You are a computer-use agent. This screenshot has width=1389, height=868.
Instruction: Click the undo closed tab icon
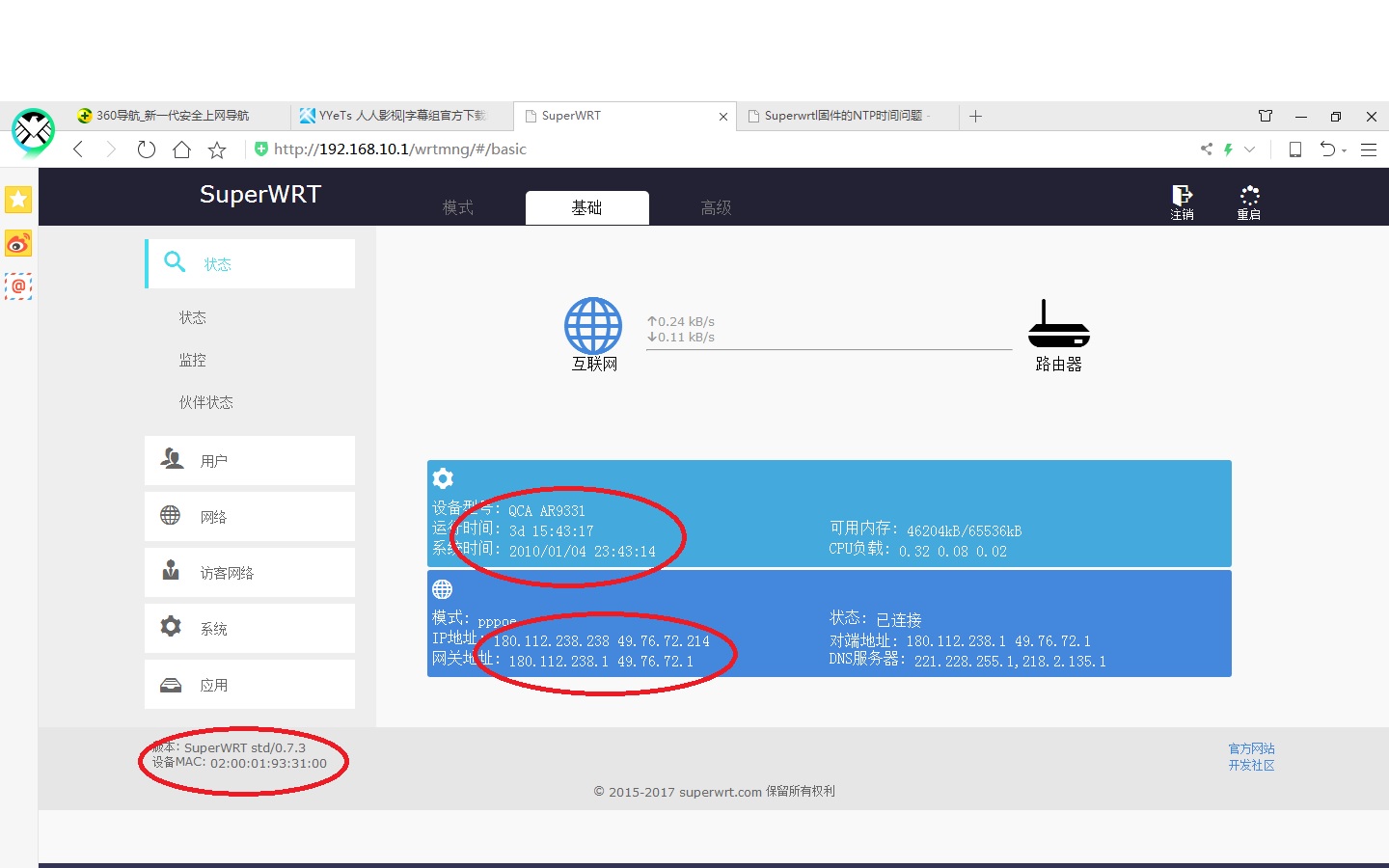[1328, 149]
